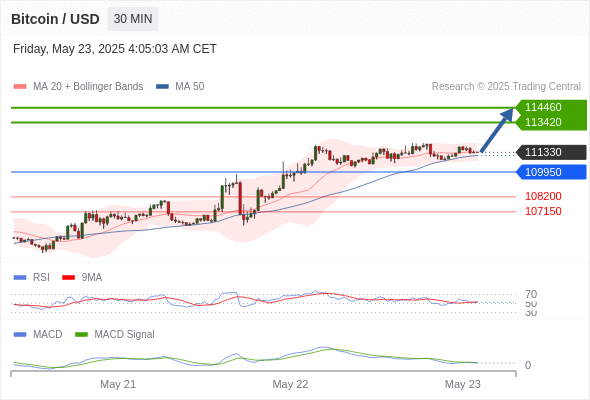Viewport: 590px width, 400px height.
Task: Click the RSI legend swatch
Action: (x=20, y=278)
